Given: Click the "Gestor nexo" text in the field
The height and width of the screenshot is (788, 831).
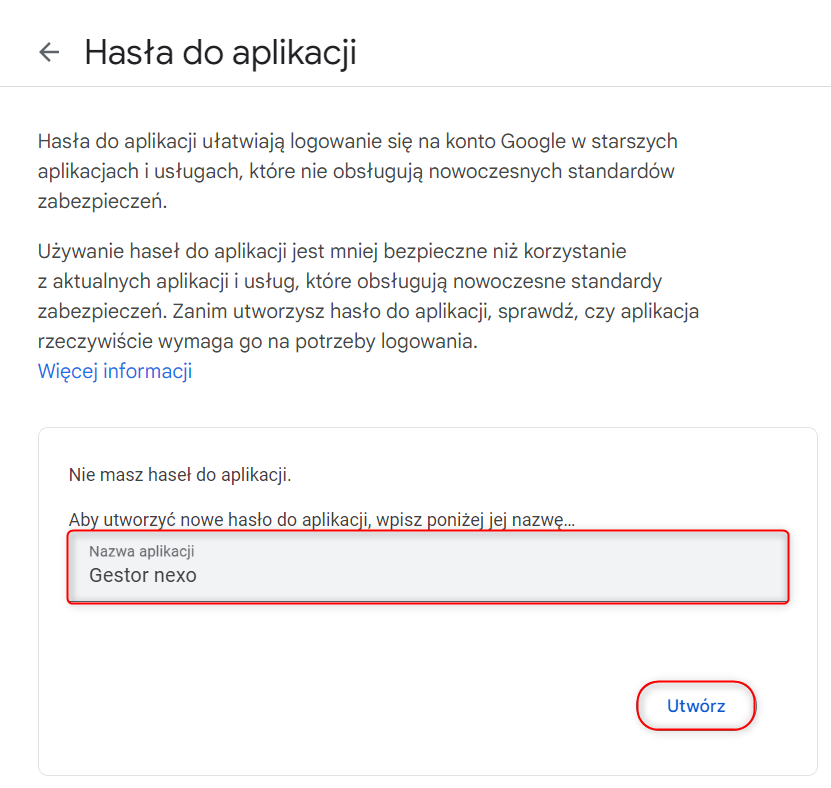Looking at the screenshot, I should coord(143,576).
